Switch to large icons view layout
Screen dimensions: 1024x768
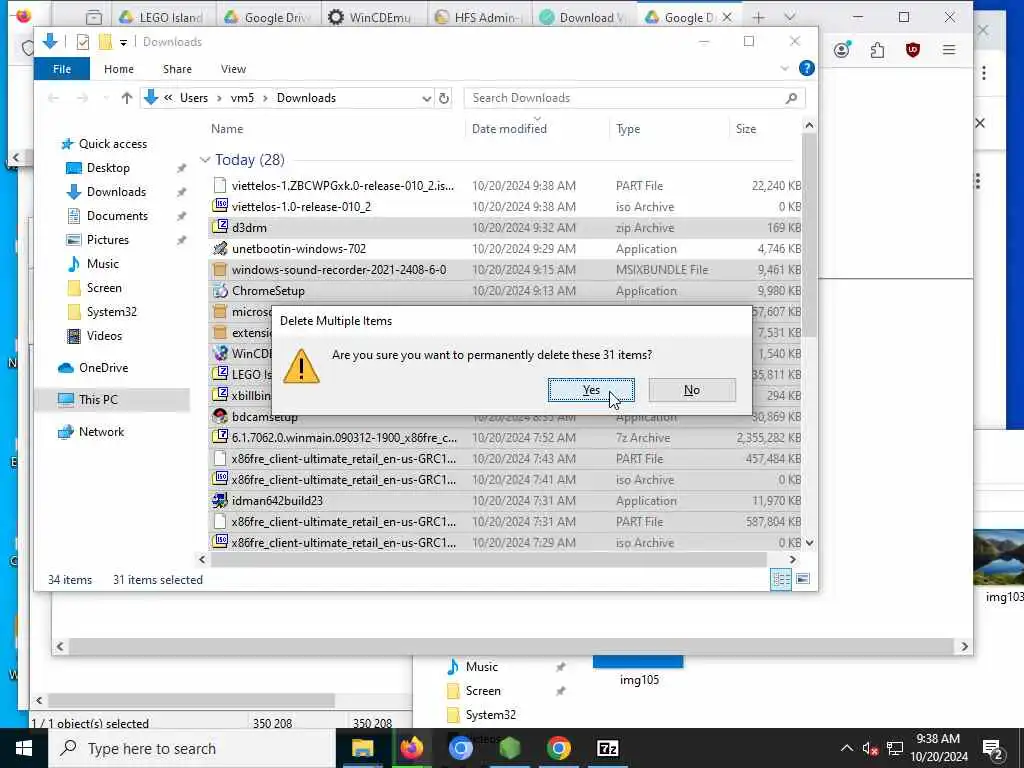click(803, 579)
